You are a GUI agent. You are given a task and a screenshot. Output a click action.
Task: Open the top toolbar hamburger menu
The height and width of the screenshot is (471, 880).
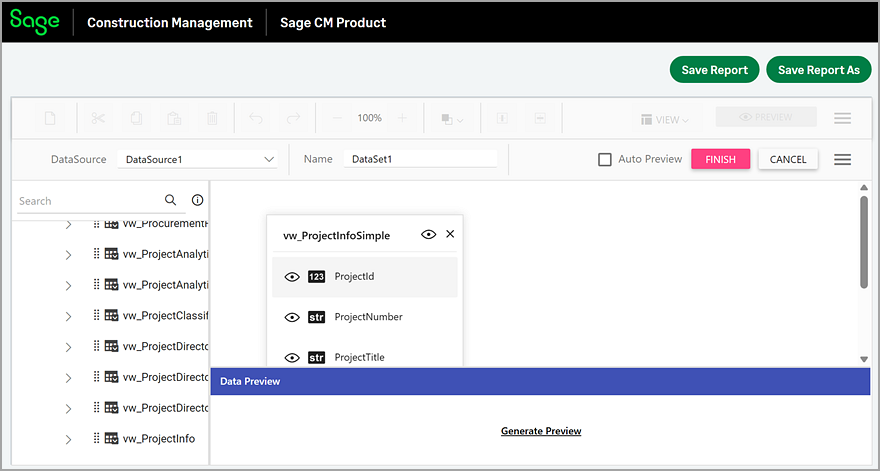842,118
